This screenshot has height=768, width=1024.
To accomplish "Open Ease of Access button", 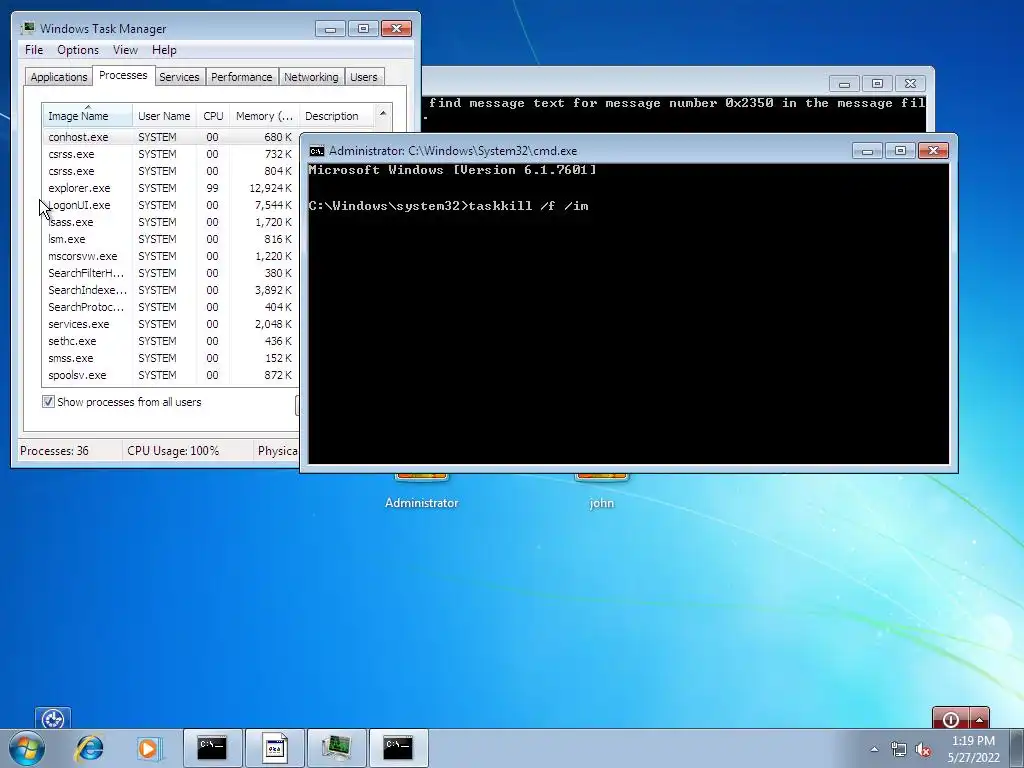I will 53,718.
